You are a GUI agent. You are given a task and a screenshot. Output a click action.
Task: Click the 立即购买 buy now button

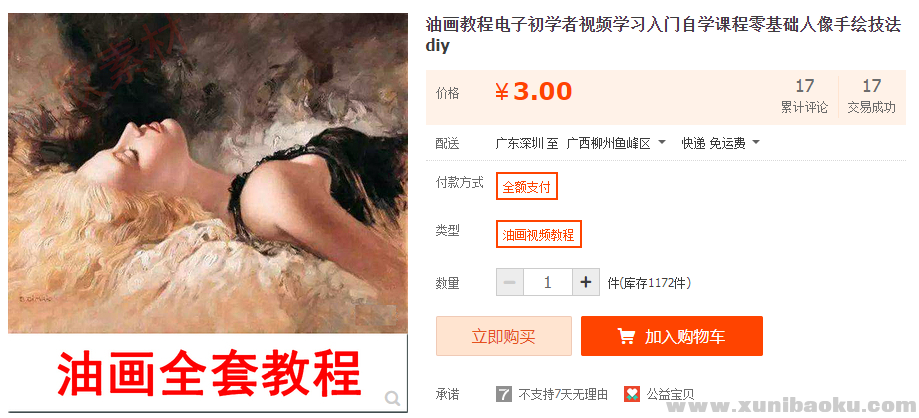tap(503, 336)
